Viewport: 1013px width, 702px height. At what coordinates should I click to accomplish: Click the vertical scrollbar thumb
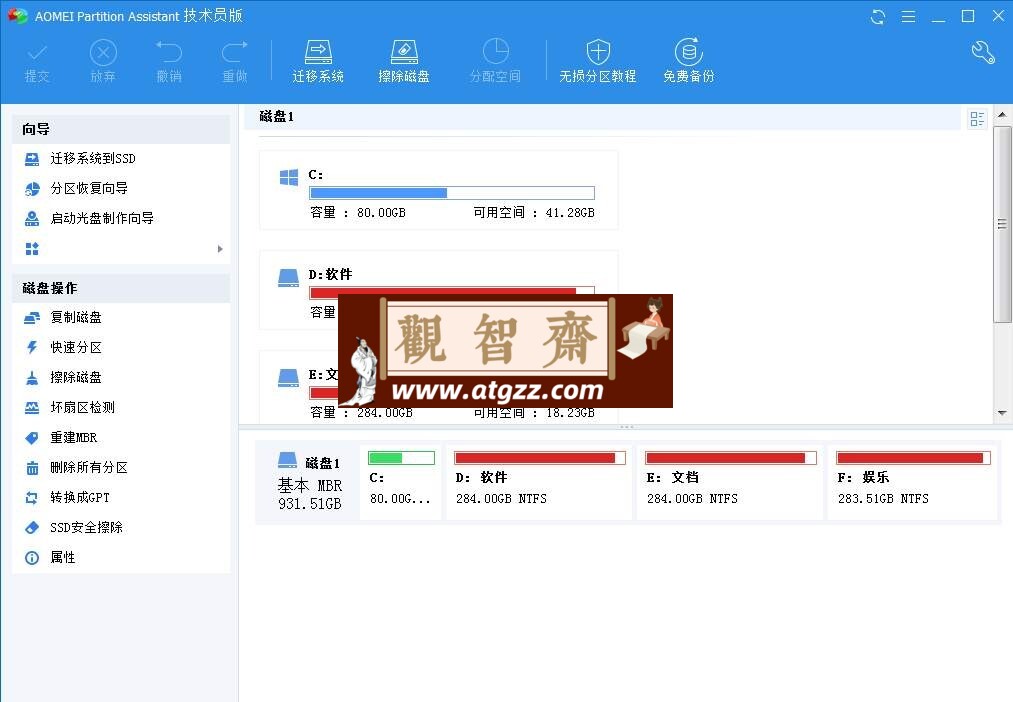1002,224
